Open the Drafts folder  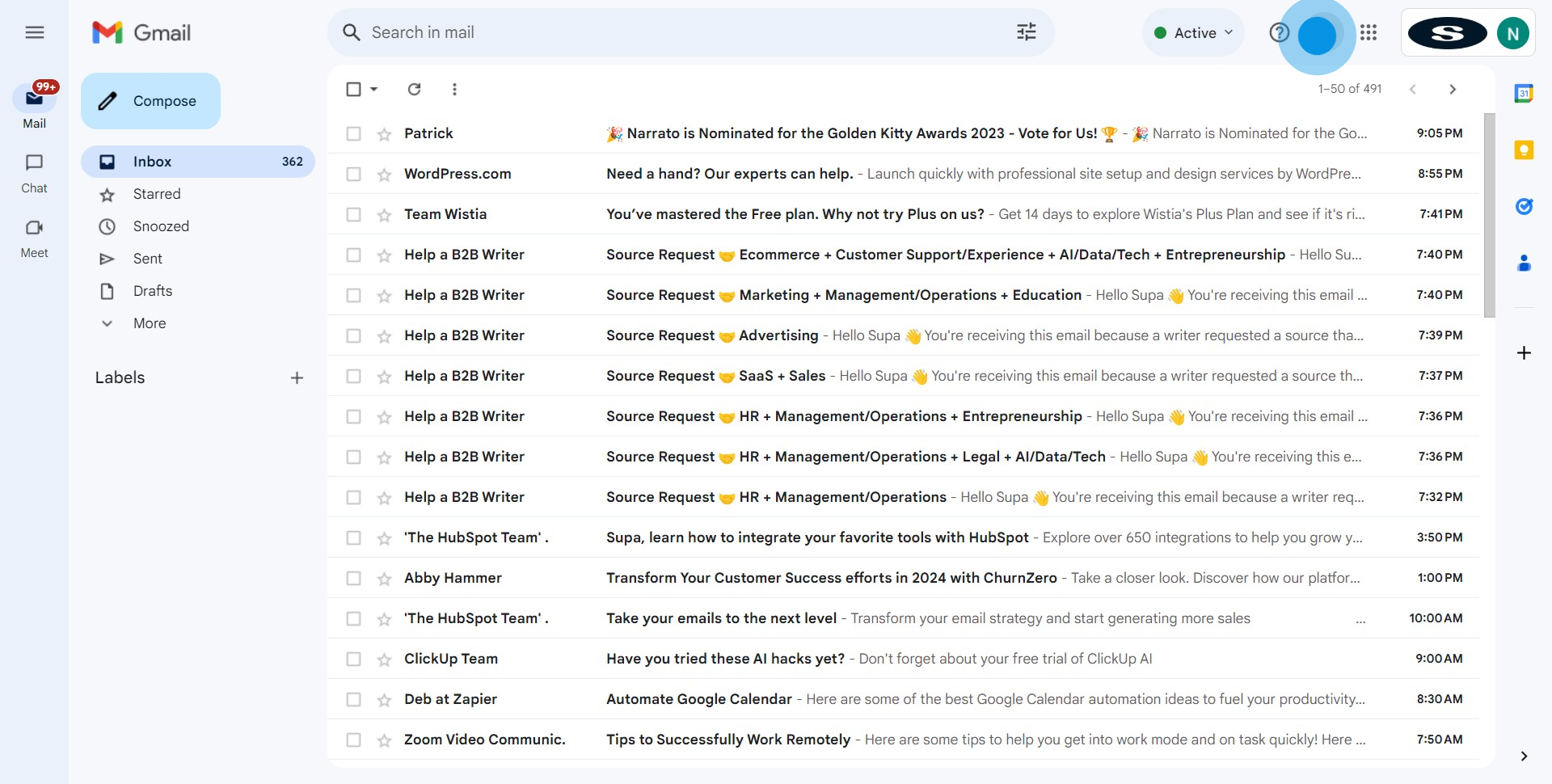pos(198,291)
